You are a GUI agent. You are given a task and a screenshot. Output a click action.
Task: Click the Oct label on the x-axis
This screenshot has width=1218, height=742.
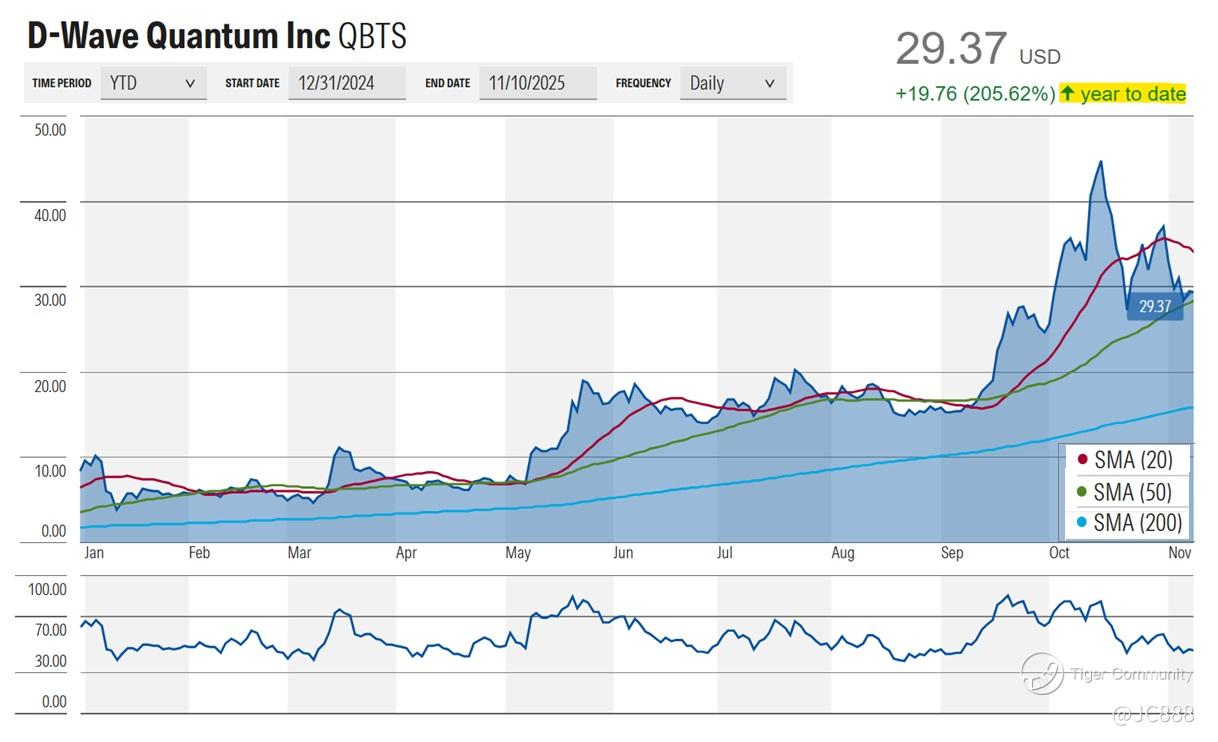pyautogui.click(x=1059, y=553)
